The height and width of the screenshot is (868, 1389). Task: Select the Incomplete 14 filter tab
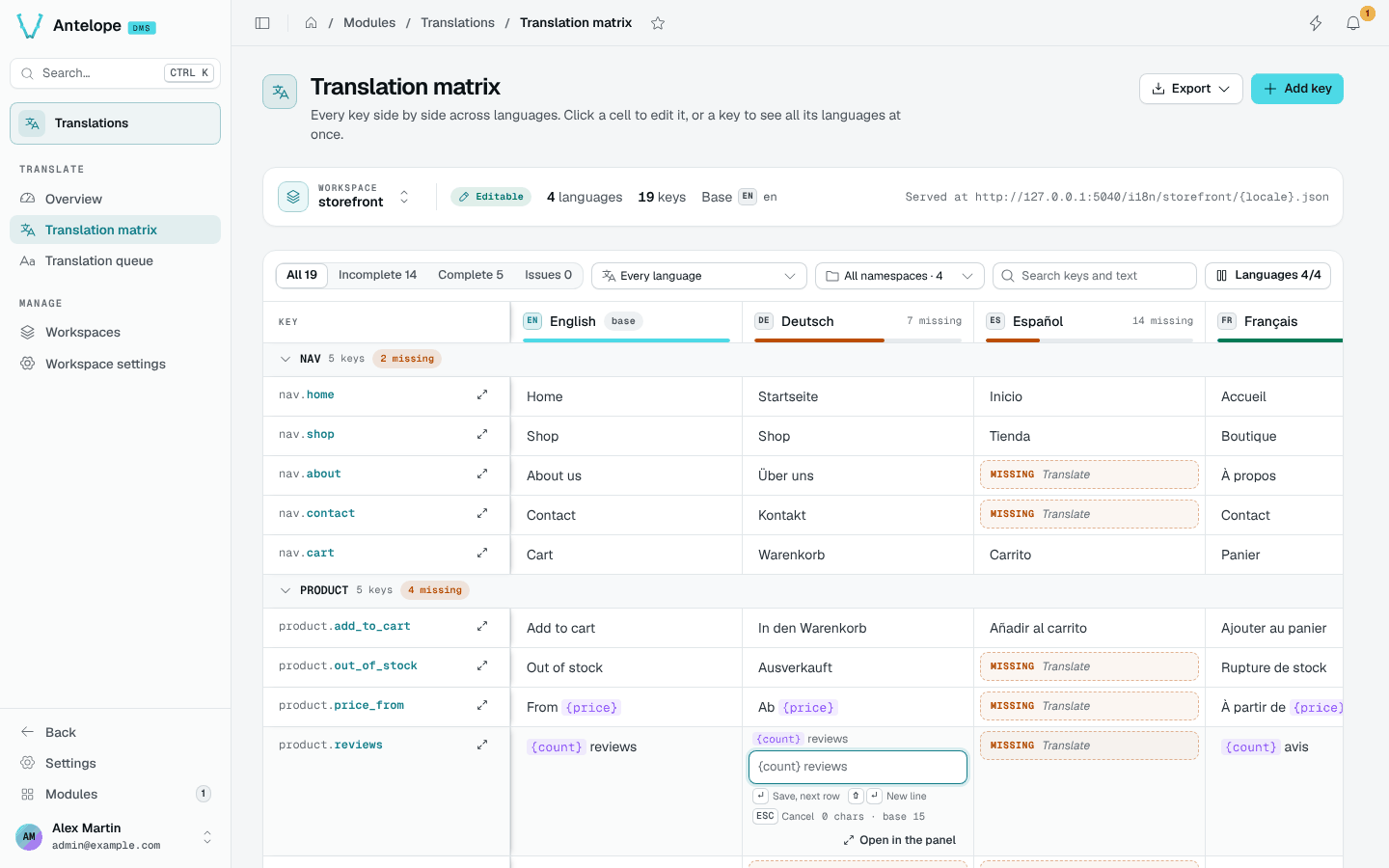(378, 275)
